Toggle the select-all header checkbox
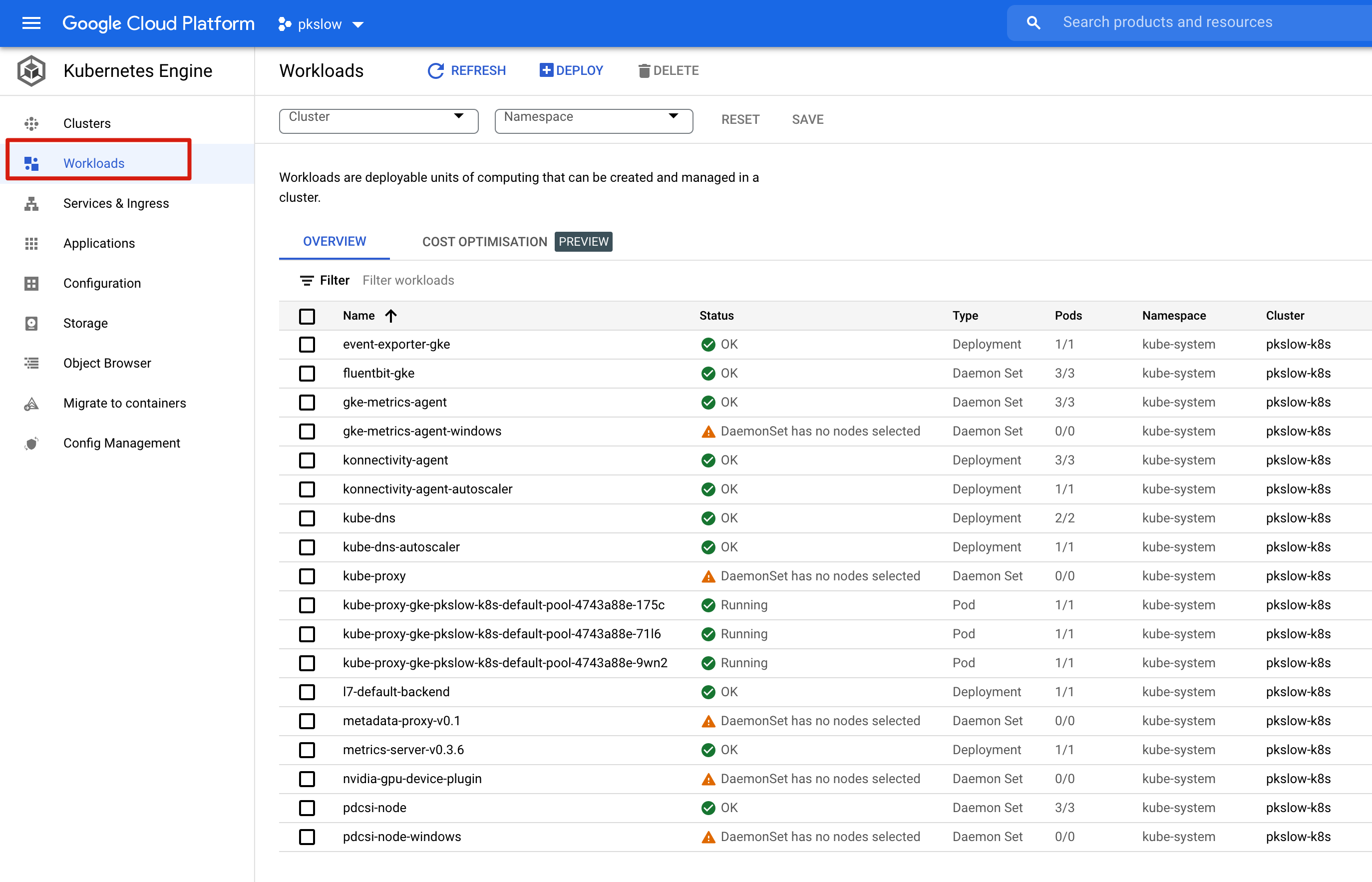 (x=308, y=316)
